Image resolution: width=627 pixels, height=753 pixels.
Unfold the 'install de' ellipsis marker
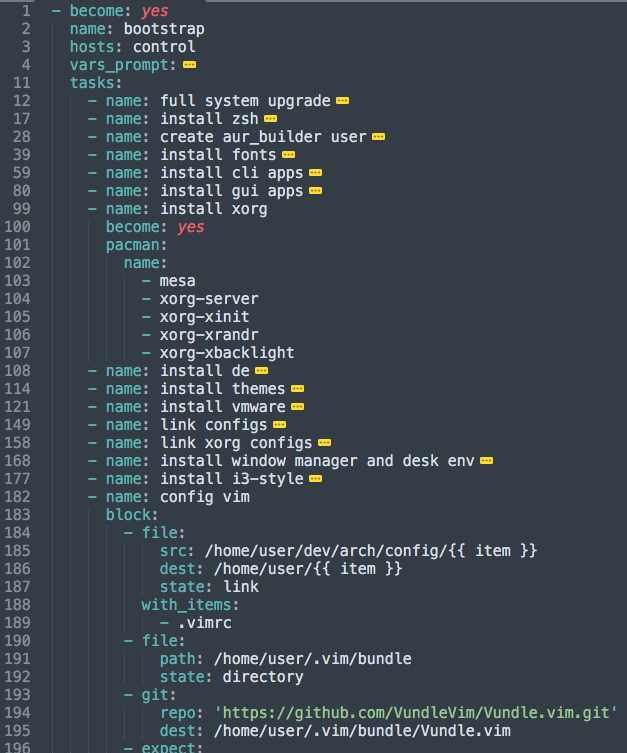[262, 371]
